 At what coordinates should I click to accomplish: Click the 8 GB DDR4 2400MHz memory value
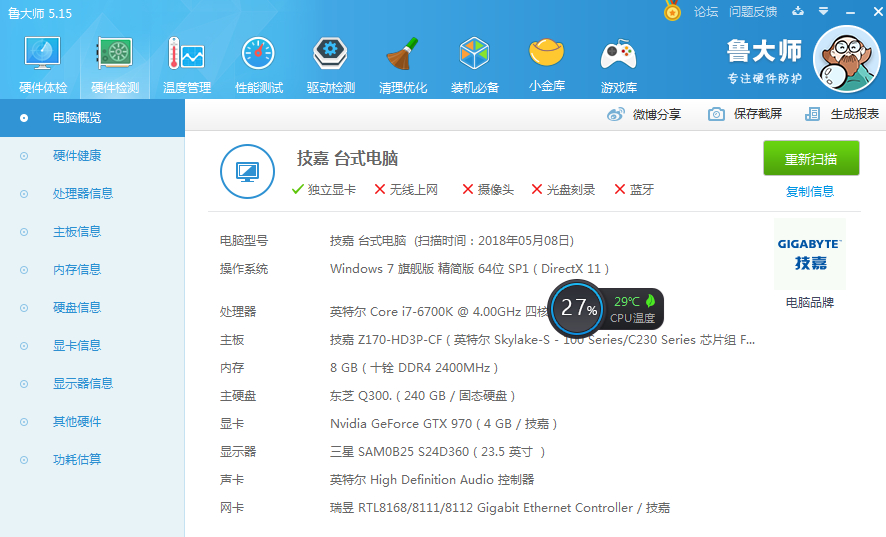414,368
